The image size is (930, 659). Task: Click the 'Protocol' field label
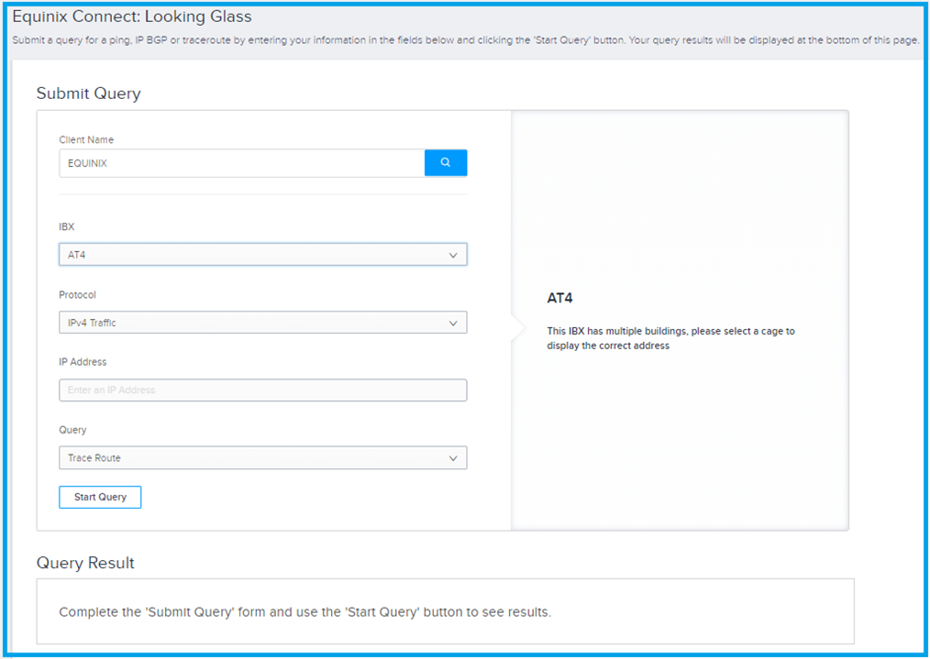click(x=77, y=295)
